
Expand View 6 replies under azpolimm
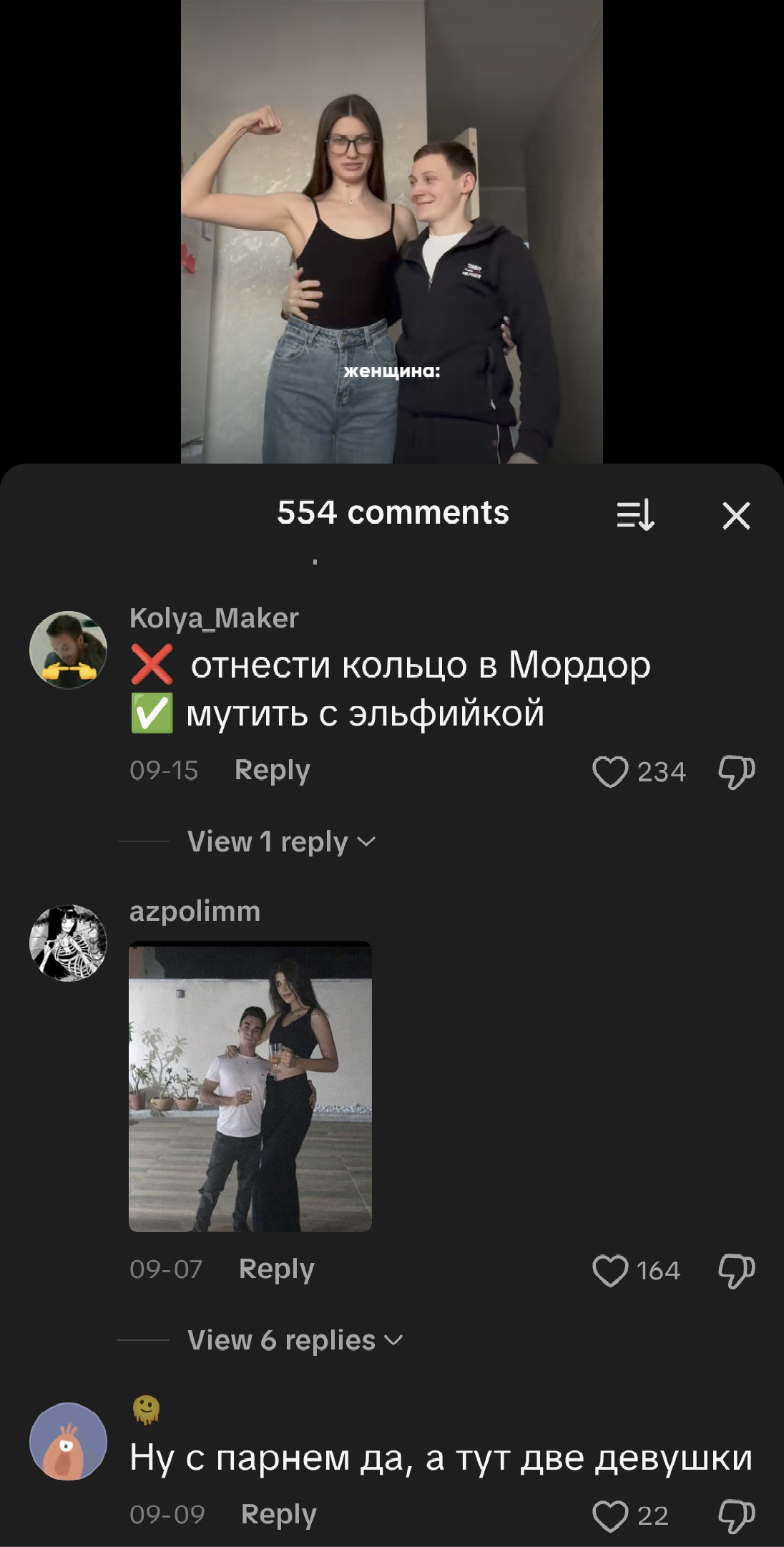tap(295, 1340)
